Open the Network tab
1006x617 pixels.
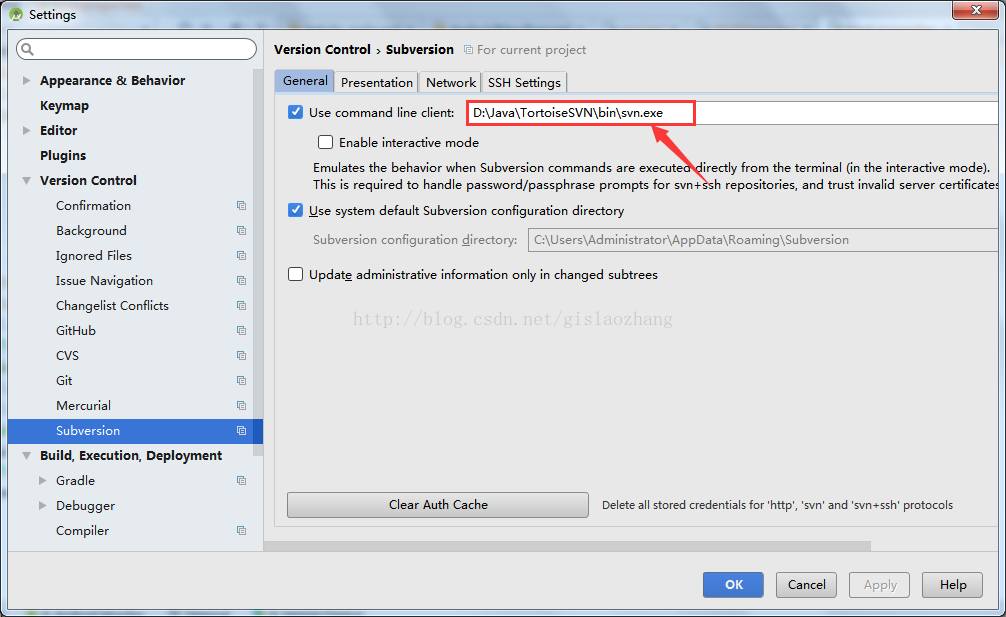(x=450, y=82)
